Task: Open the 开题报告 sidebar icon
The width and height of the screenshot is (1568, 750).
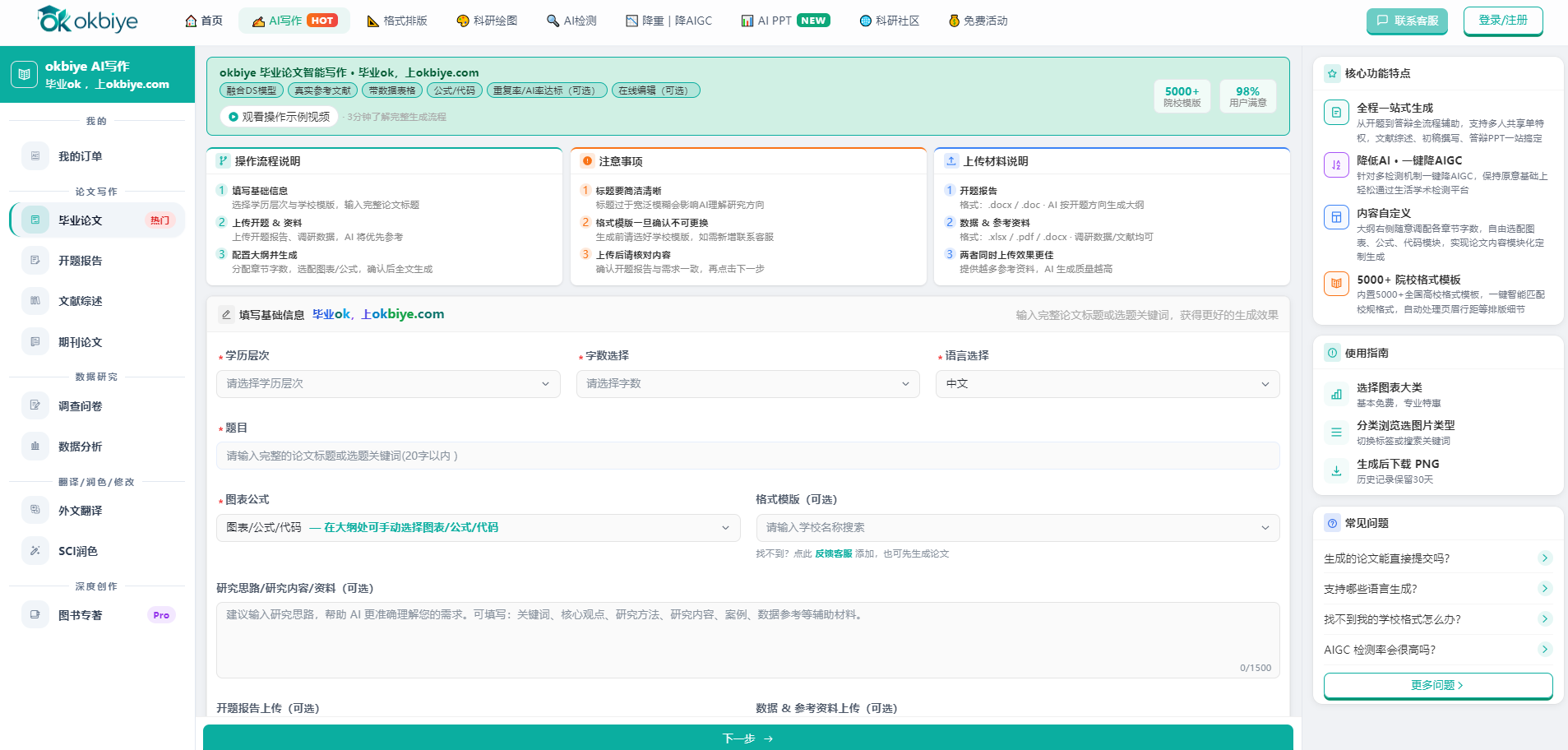Action: (35, 261)
